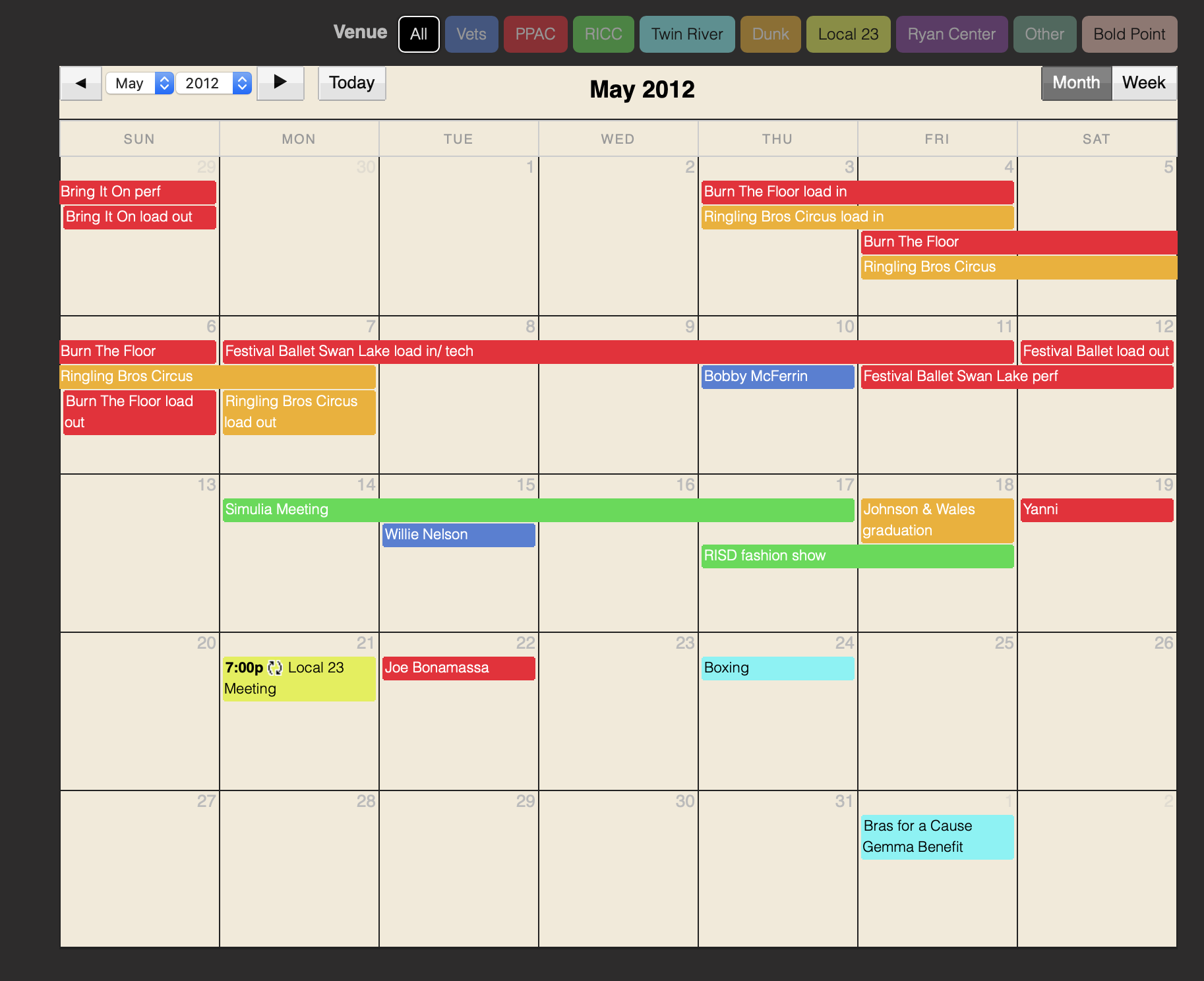Select the Month view tab
This screenshot has height=981, width=1204.
[1076, 83]
